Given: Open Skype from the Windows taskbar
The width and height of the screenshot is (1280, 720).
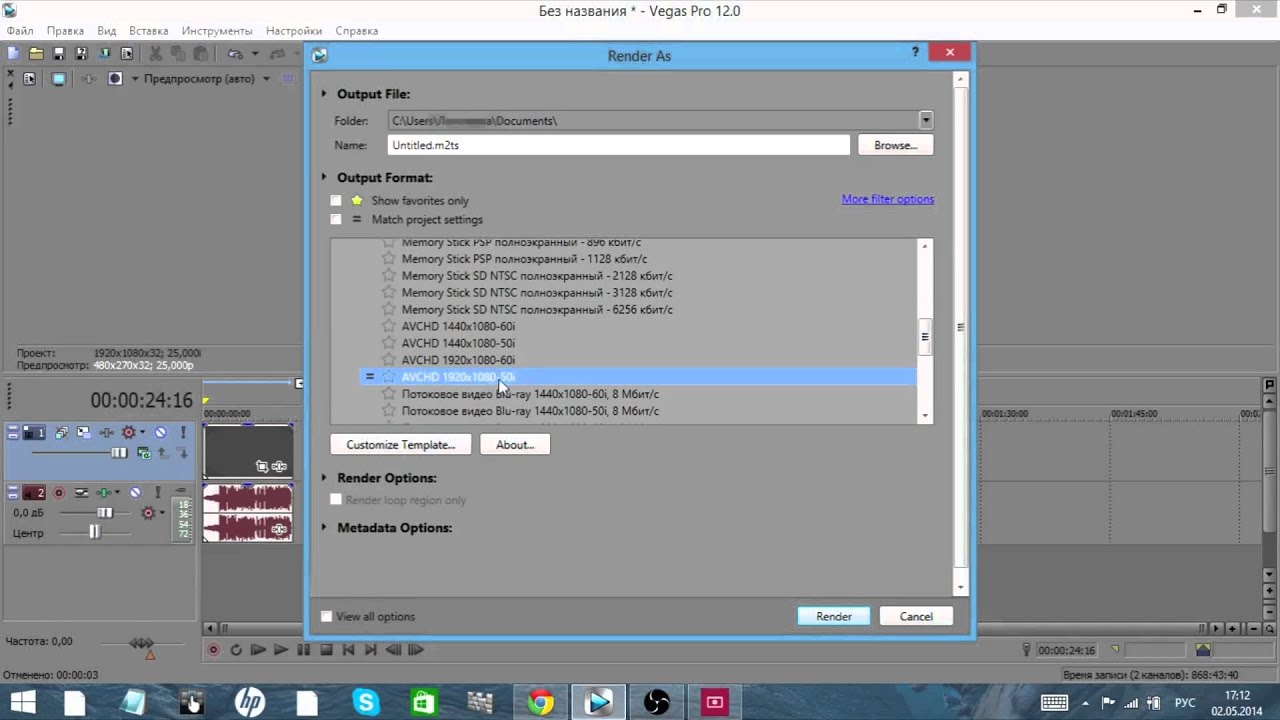Looking at the screenshot, I should coord(366,704).
